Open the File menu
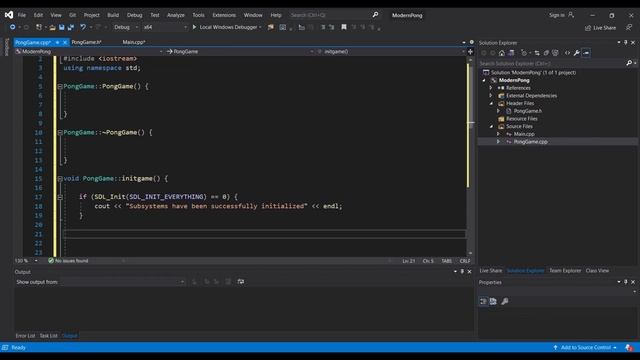This screenshot has height=360, width=640. pos(22,15)
